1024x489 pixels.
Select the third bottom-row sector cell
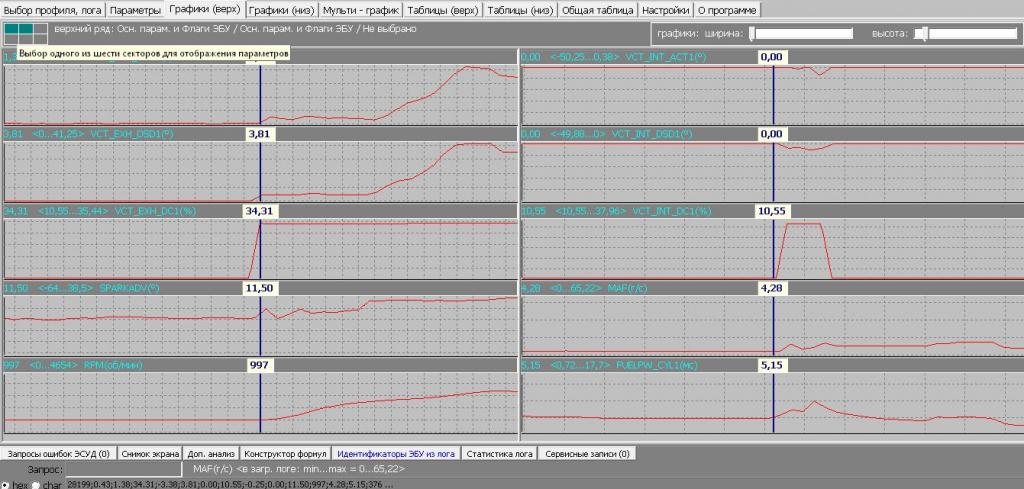pos(40,39)
